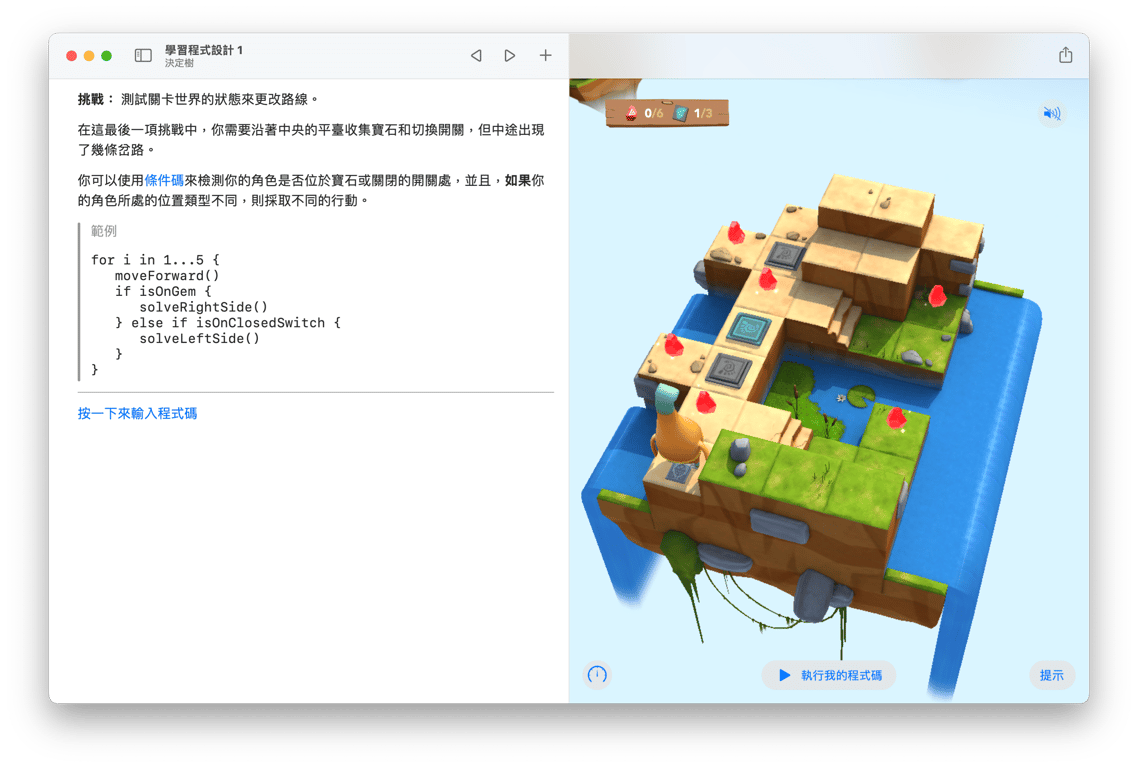Open the share icon
The width and height of the screenshot is (1138, 768).
click(x=1065, y=54)
